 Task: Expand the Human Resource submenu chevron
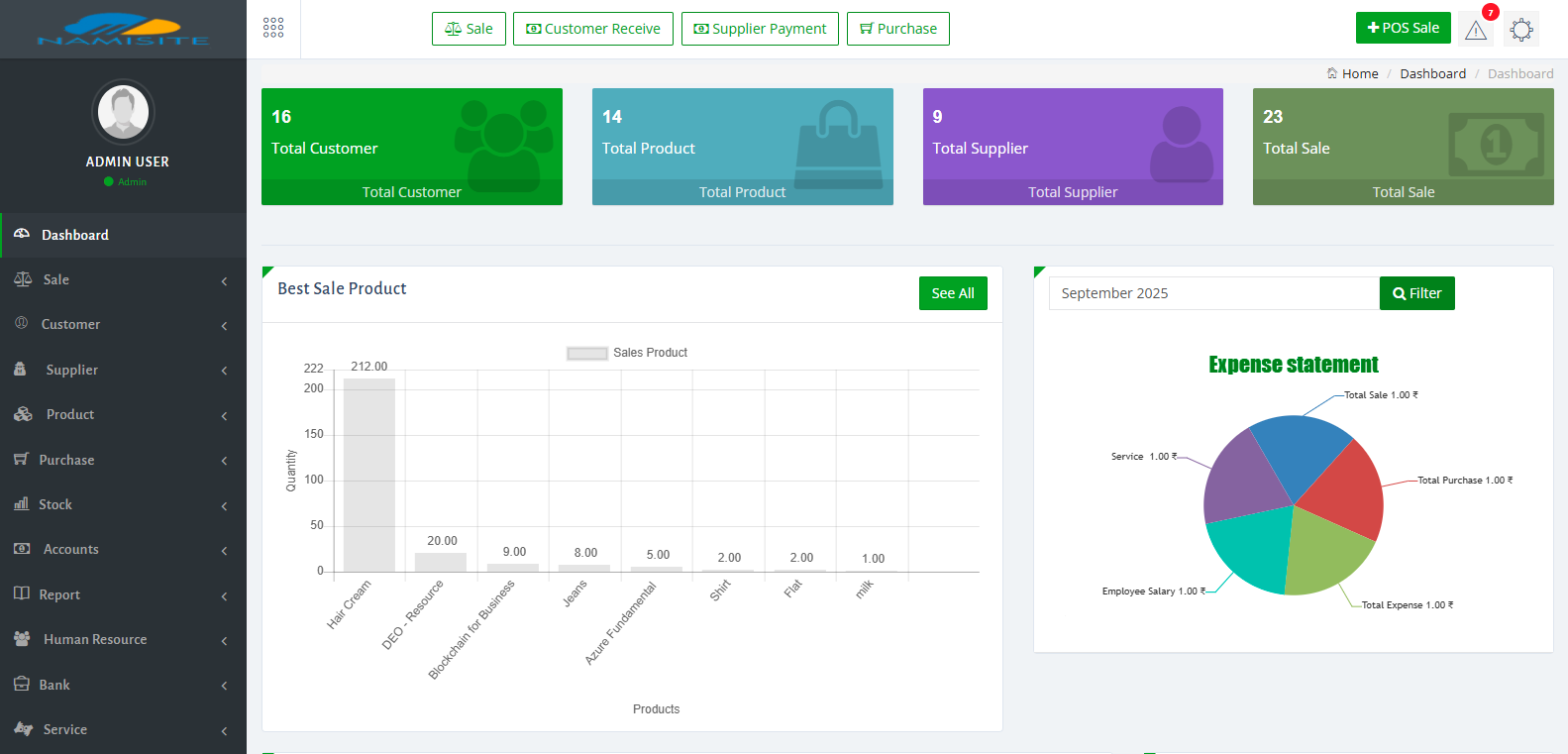tap(224, 641)
